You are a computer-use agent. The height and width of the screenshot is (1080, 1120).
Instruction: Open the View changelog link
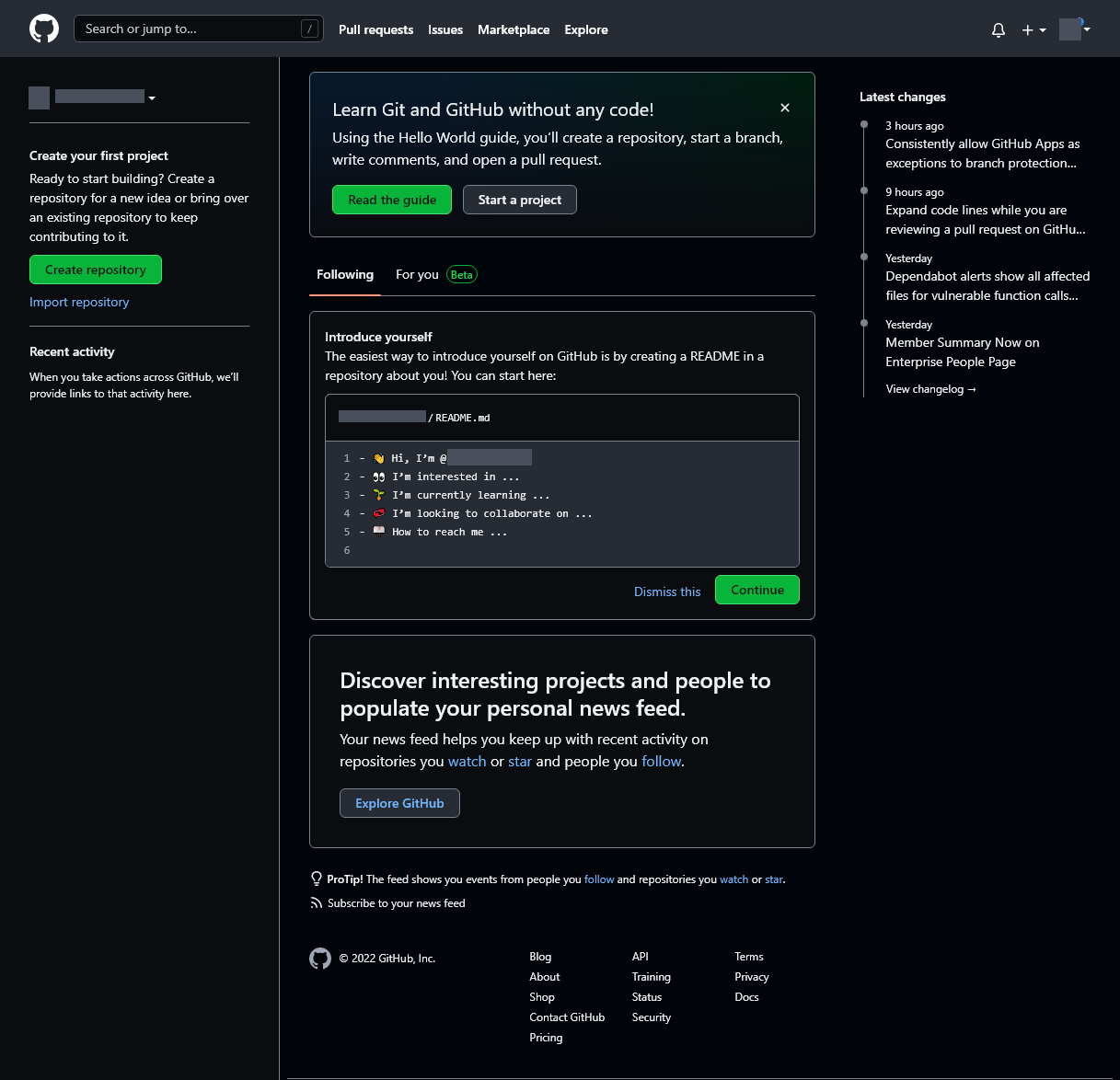pyautogui.click(x=930, y=389)
